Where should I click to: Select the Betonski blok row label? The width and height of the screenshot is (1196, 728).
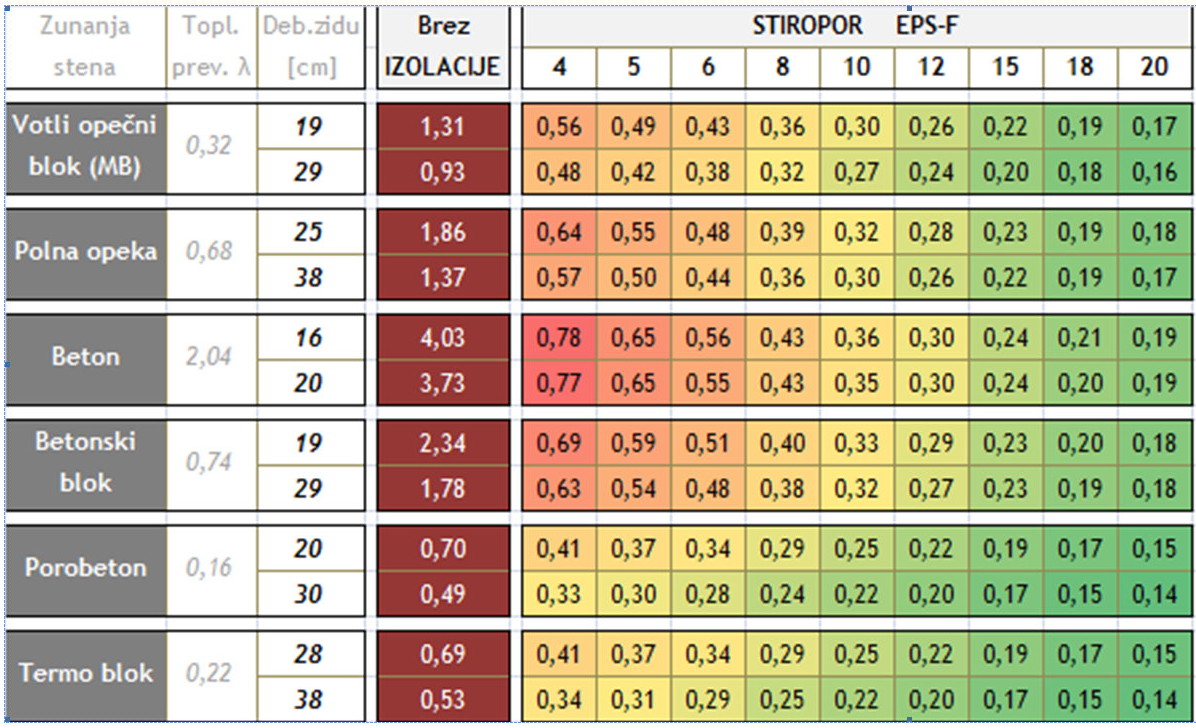[85, 464]
